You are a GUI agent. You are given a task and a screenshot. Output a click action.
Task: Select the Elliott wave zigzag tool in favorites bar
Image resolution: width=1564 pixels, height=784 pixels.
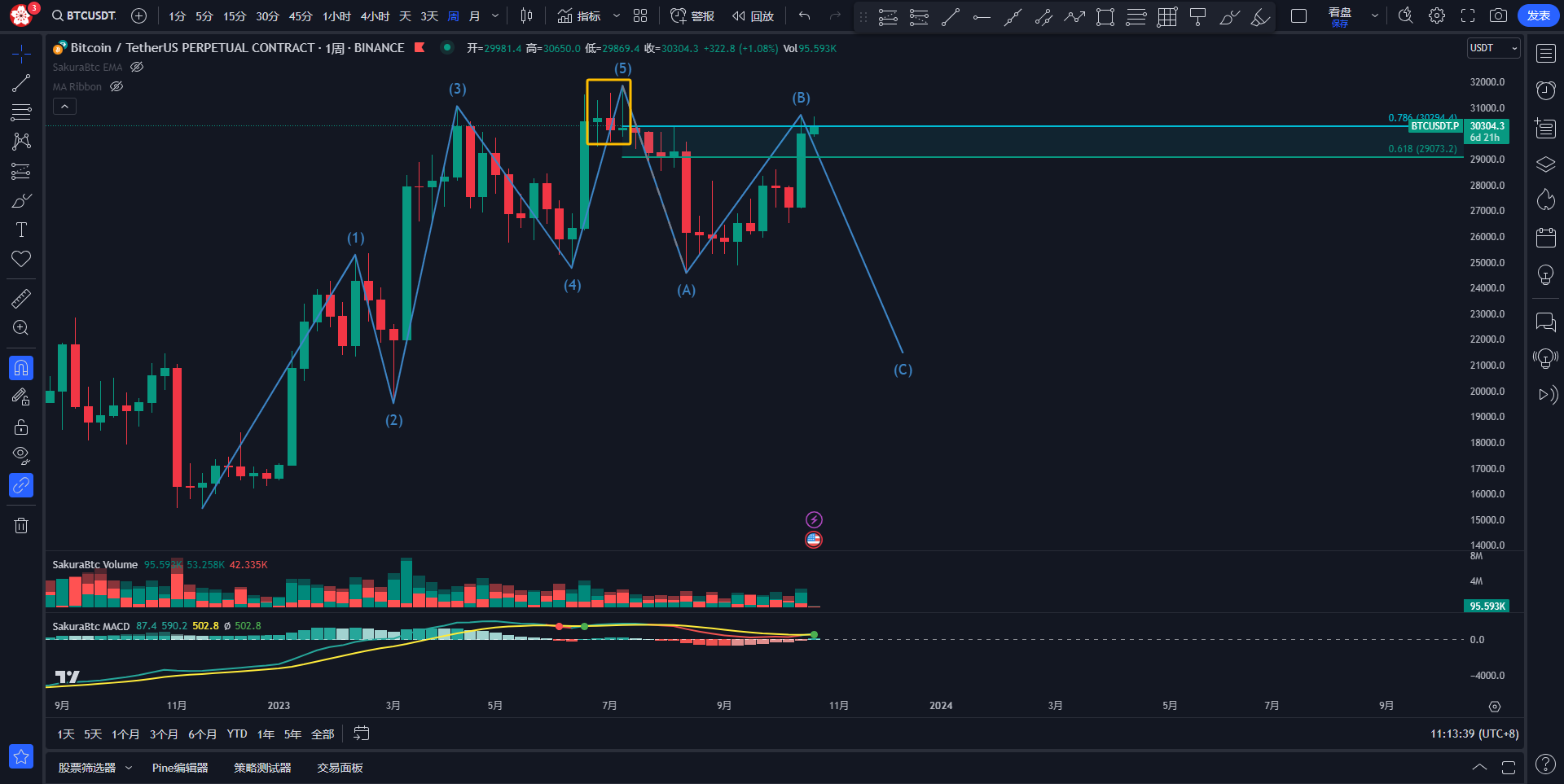tap(1074, 17)
